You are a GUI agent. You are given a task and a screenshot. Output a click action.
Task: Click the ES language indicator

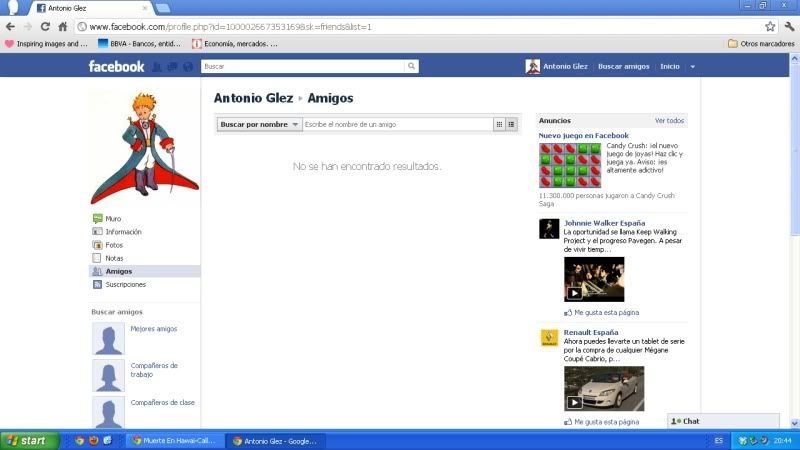coord(718,441)
